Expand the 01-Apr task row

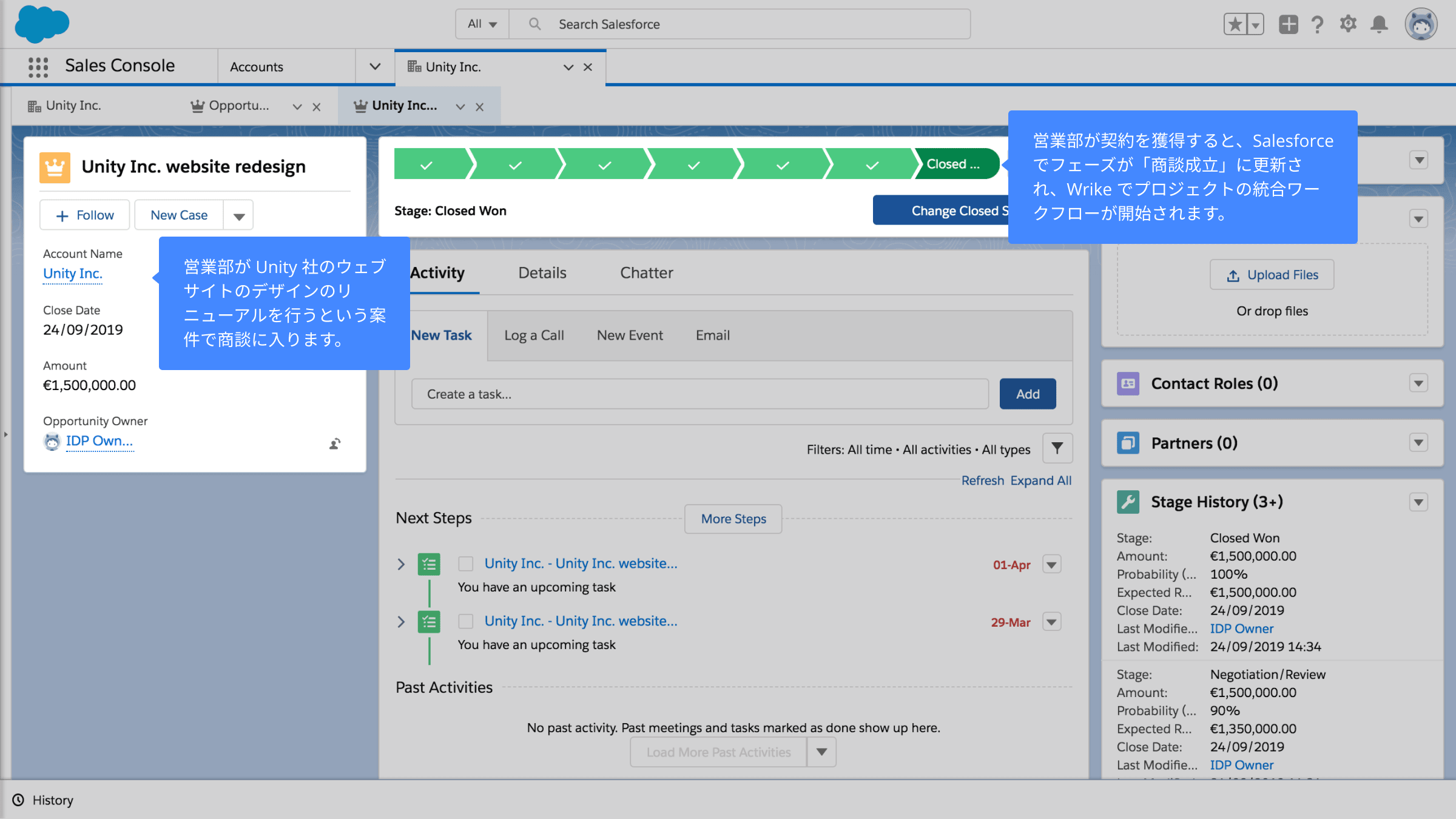(x=401, y=564)
